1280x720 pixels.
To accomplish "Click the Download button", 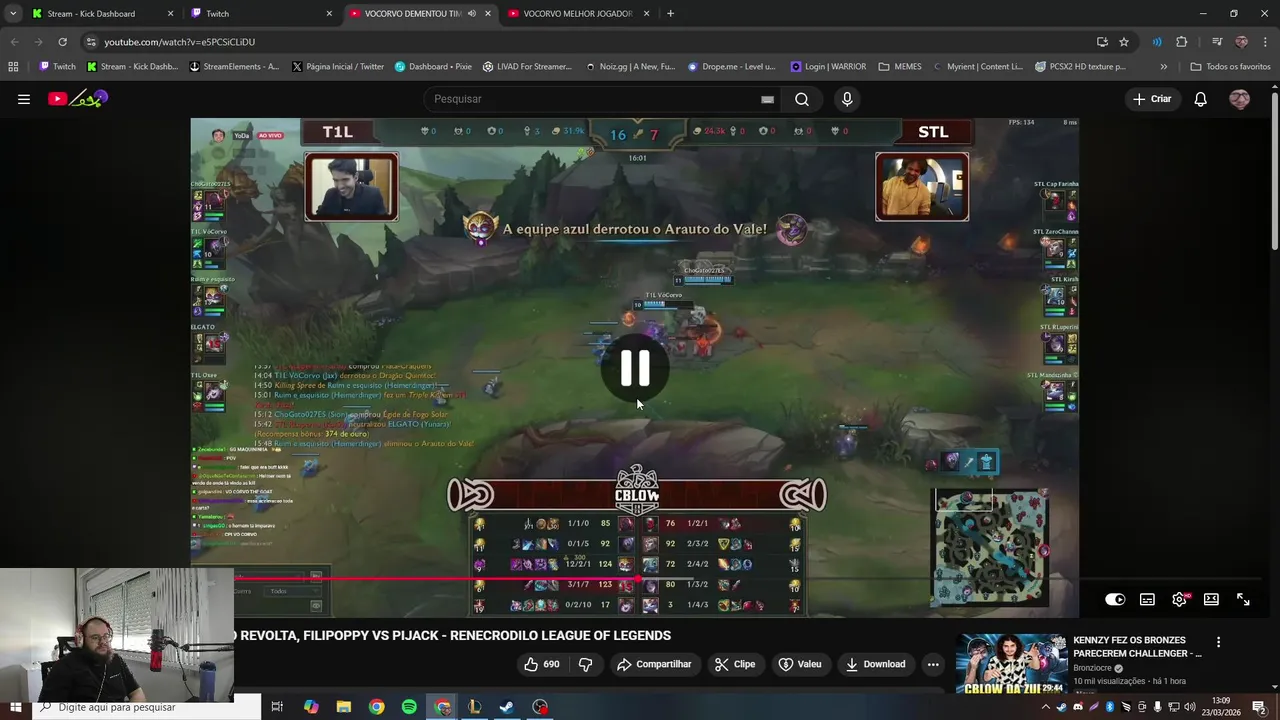I will coord(875,664).
